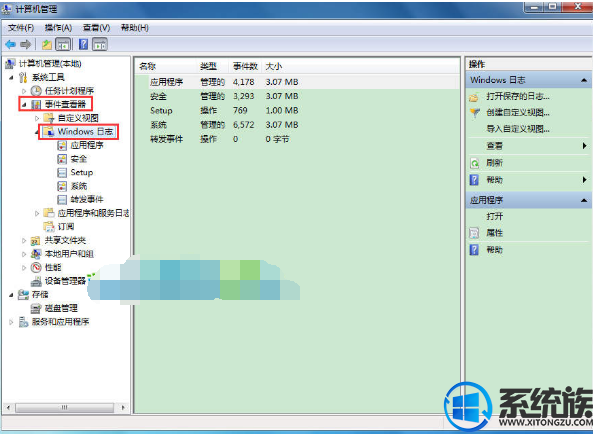The image size is (593, 435).
Task: Click the 应用程序 log icon in tree
Action: click(x=62, y=145)
